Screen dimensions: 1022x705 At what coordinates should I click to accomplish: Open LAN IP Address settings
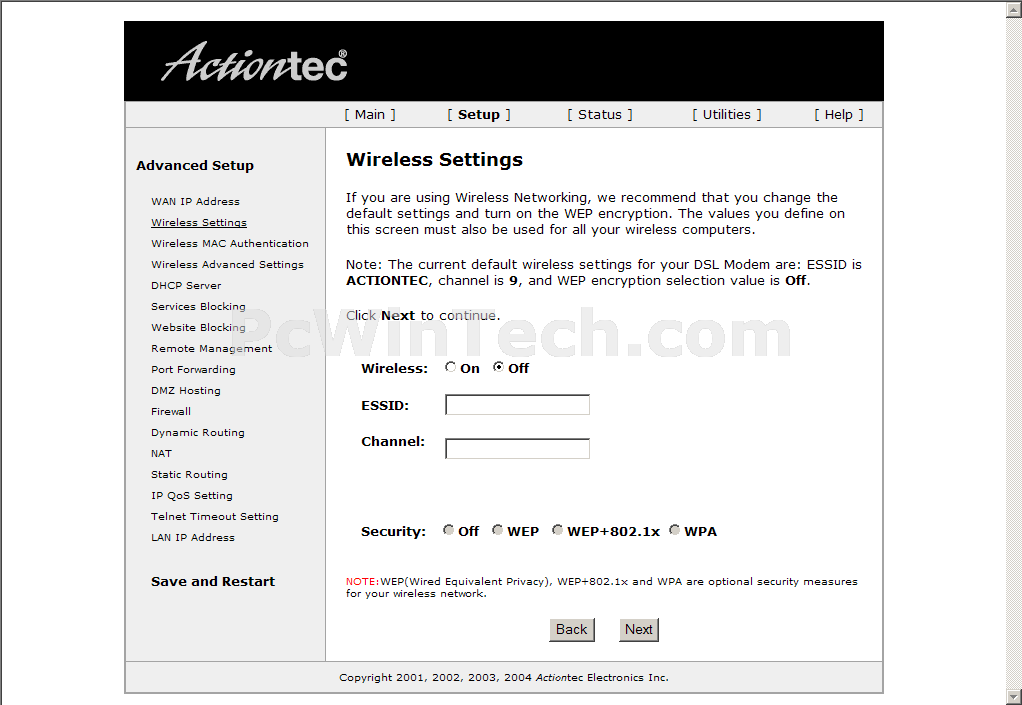click(192, 537)
